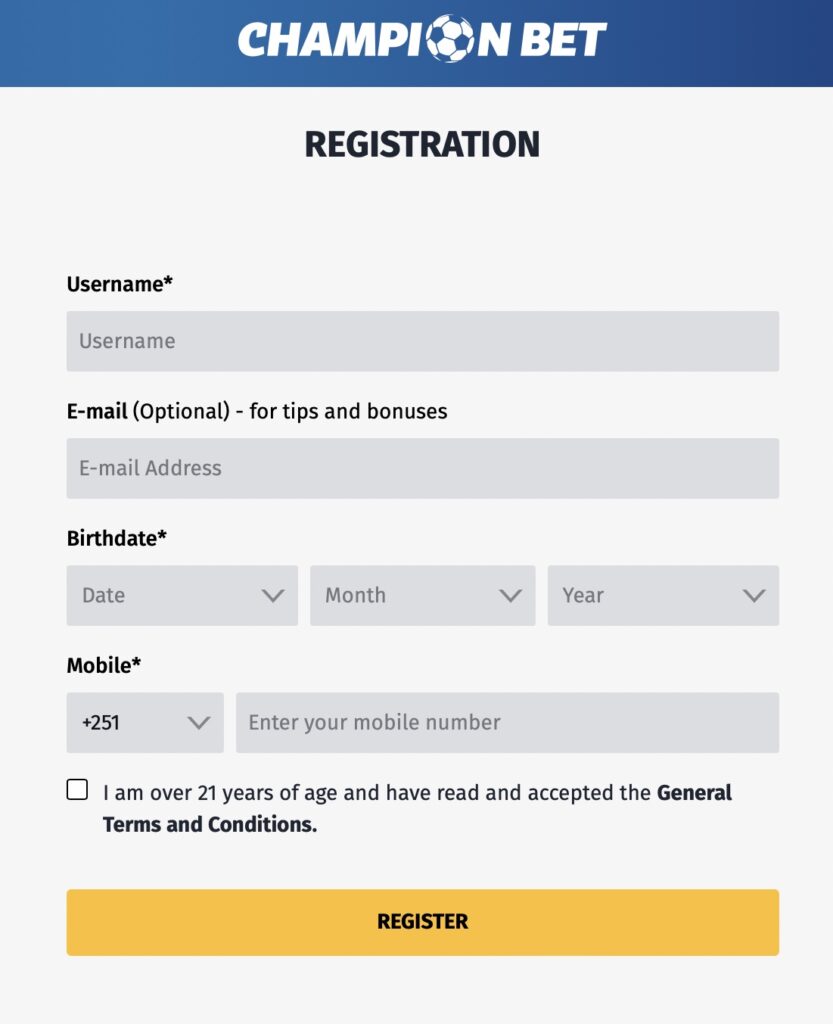Tick the over 21 years age checkbox

(x=77, y=790)
